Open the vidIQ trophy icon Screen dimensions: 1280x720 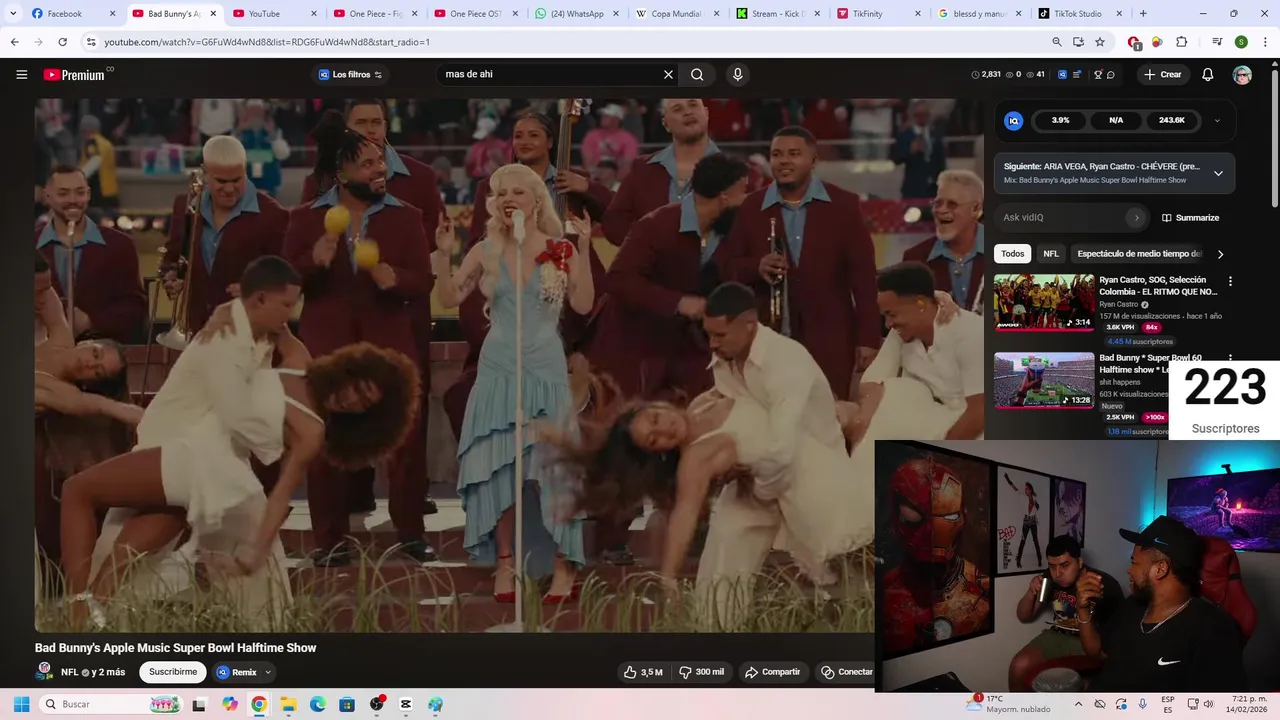[1098, 75]
